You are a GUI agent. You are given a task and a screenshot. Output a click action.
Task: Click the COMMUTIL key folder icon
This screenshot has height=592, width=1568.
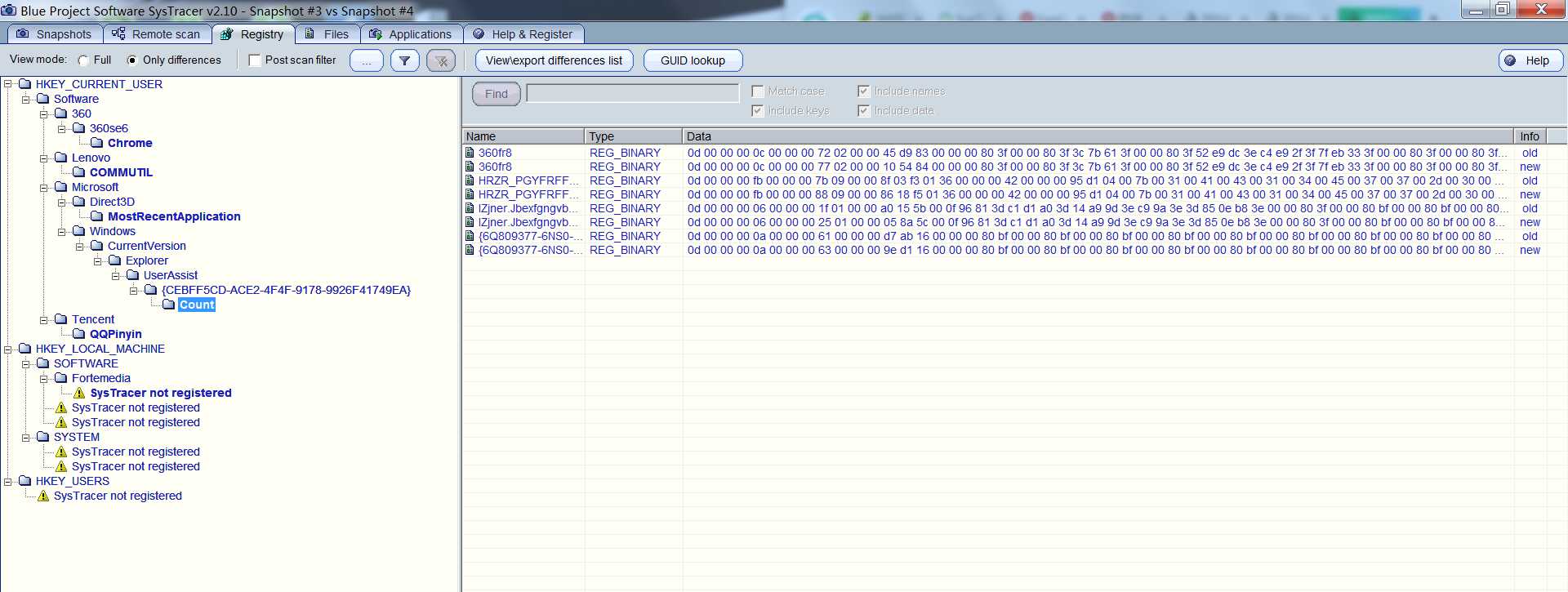click(79, 172)
